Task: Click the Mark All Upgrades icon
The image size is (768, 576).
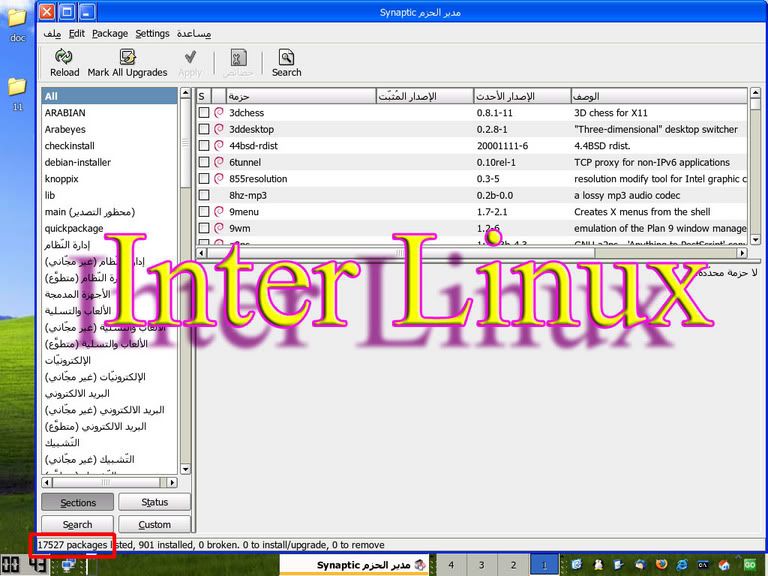Action: [127, 57]
